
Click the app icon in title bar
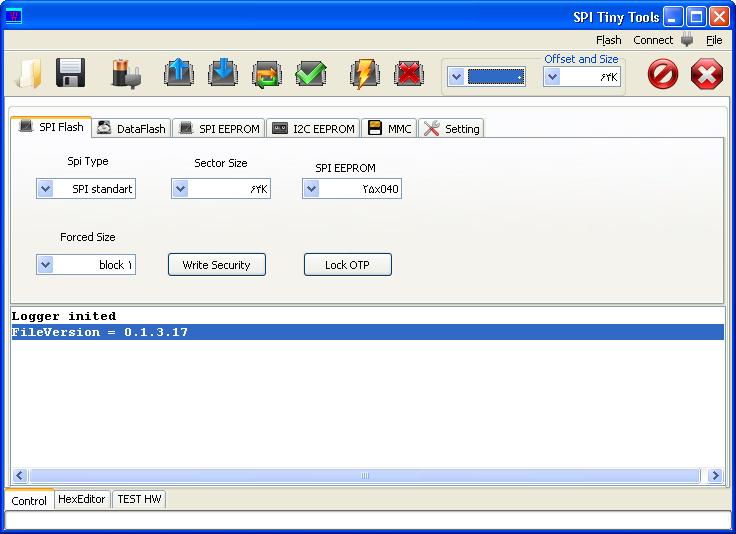(x=14, y=16)
